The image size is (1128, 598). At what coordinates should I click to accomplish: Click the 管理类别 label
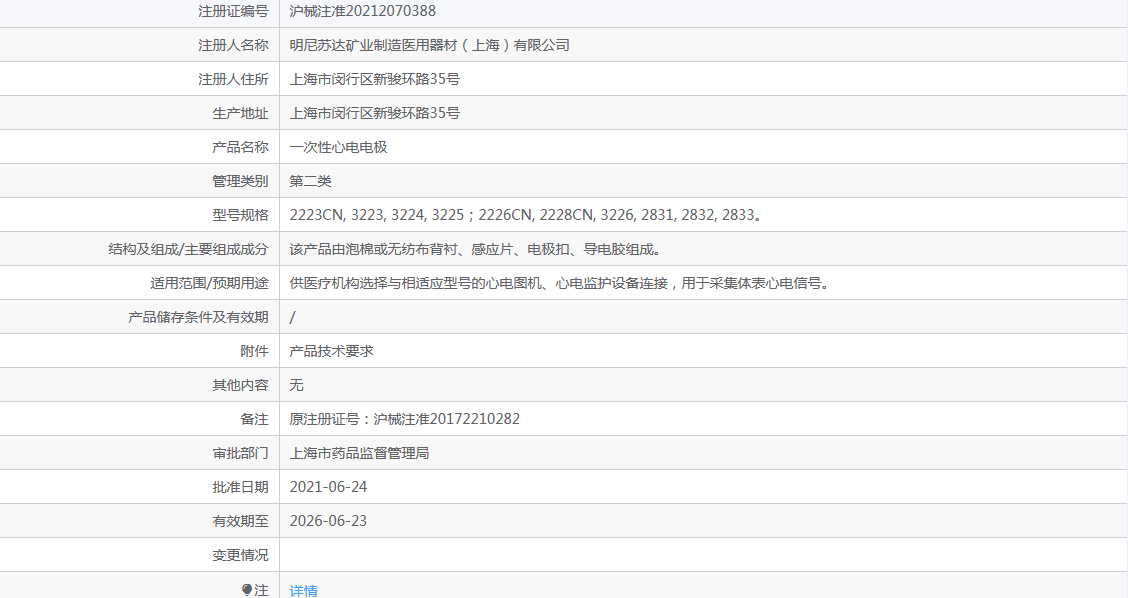240,181
